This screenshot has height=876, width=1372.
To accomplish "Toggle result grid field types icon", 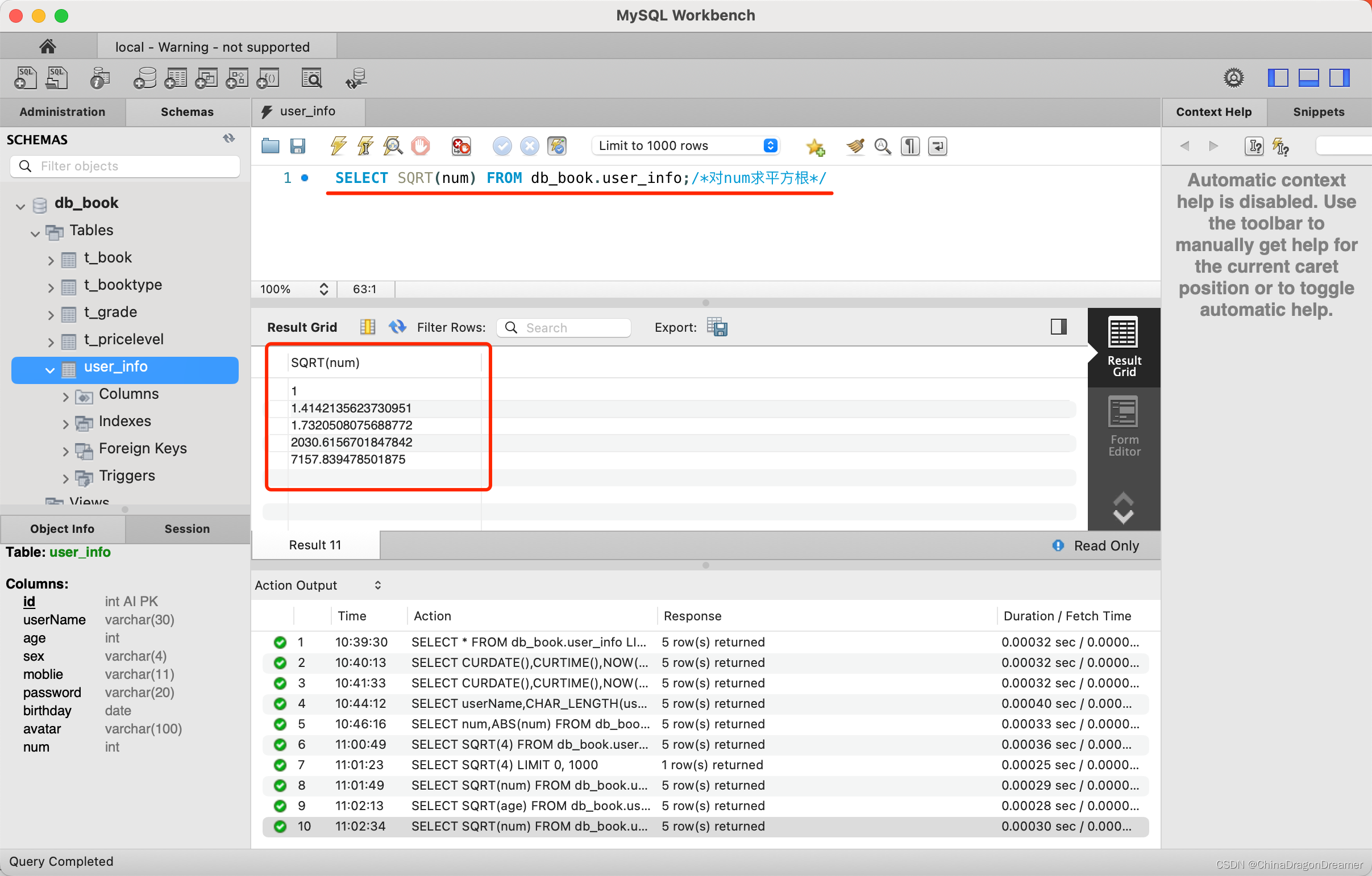I will click(368, 327).
